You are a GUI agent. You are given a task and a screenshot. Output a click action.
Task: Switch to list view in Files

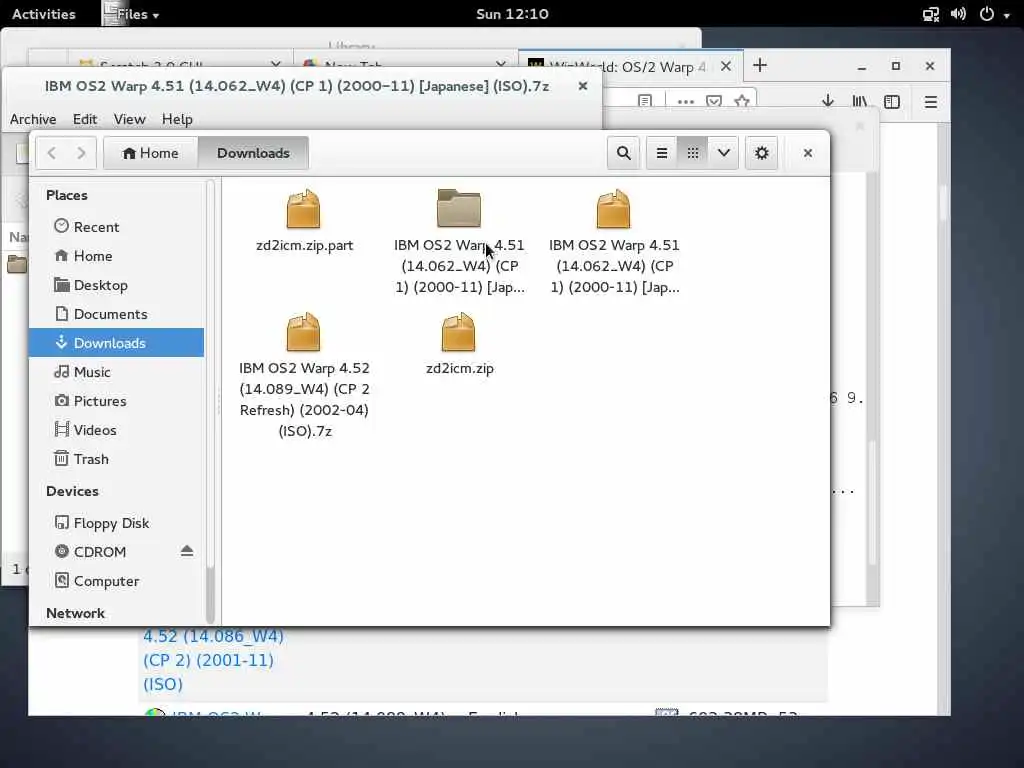(662, 153)
